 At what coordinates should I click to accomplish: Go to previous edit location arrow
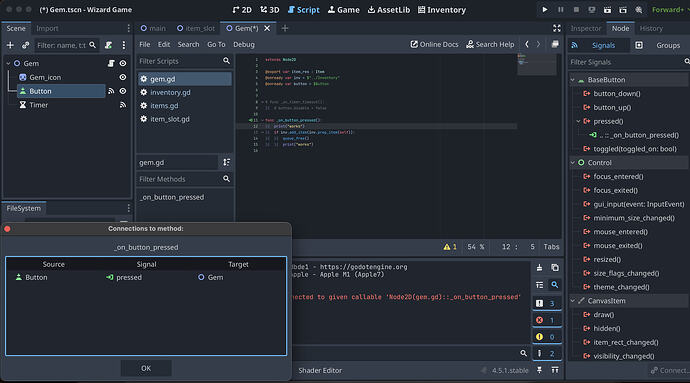(527, 44)
